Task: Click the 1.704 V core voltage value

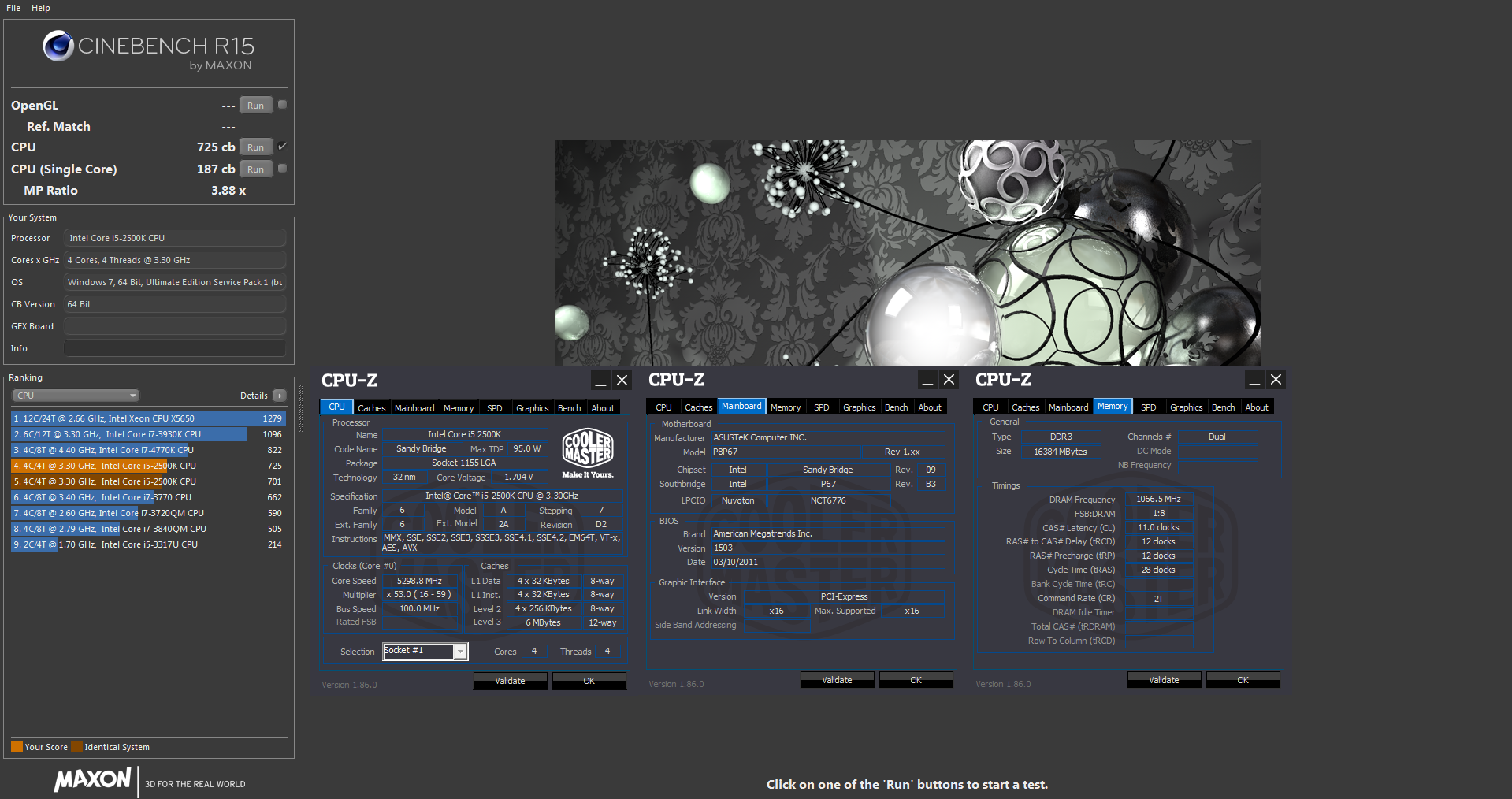Action: (518, 477)
